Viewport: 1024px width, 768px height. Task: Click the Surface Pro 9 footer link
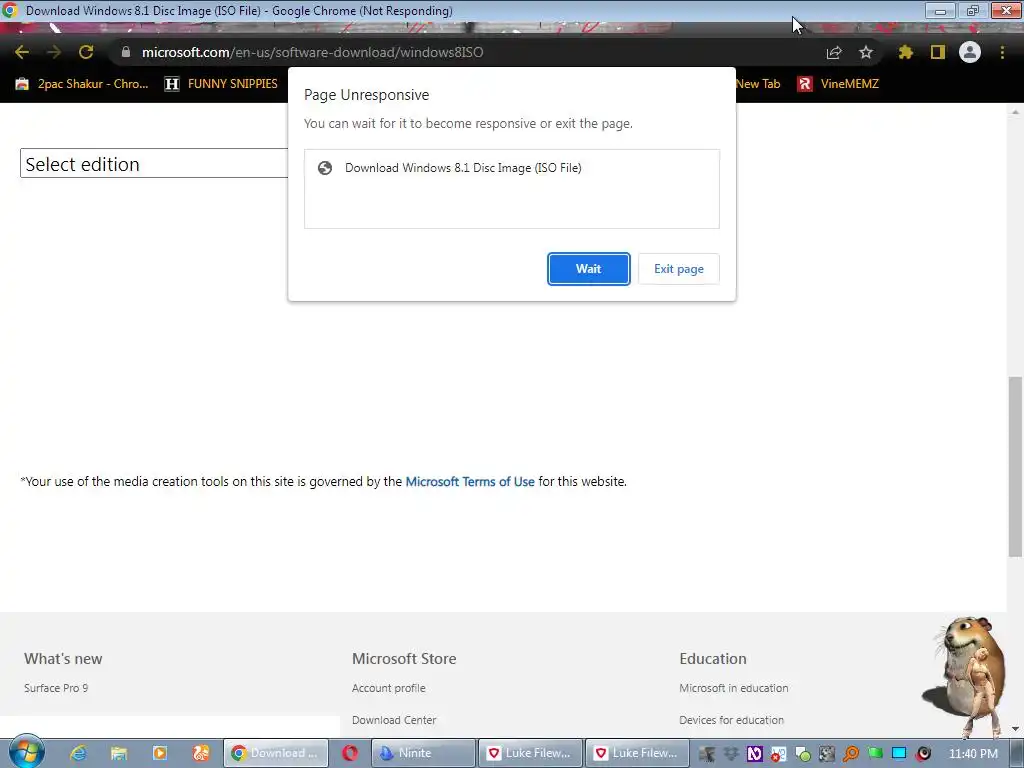pos(56,688)
